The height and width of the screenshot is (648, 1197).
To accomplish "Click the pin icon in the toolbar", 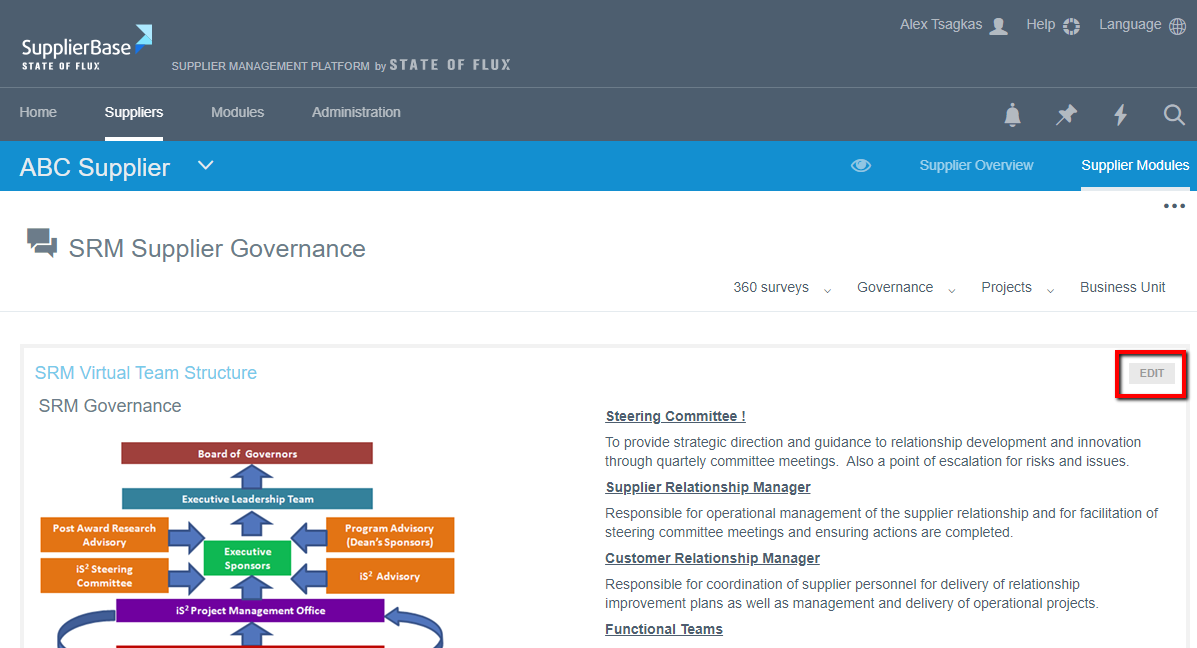I will pos(1066,115).
